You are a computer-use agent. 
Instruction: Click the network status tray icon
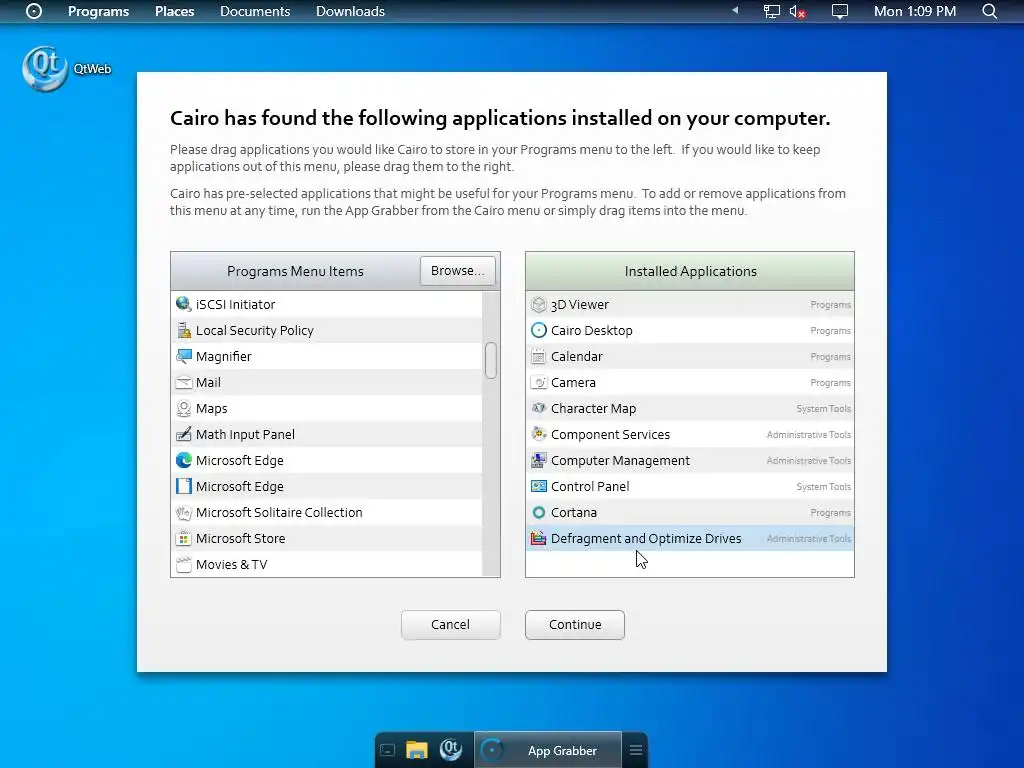(x=772, y=11)
